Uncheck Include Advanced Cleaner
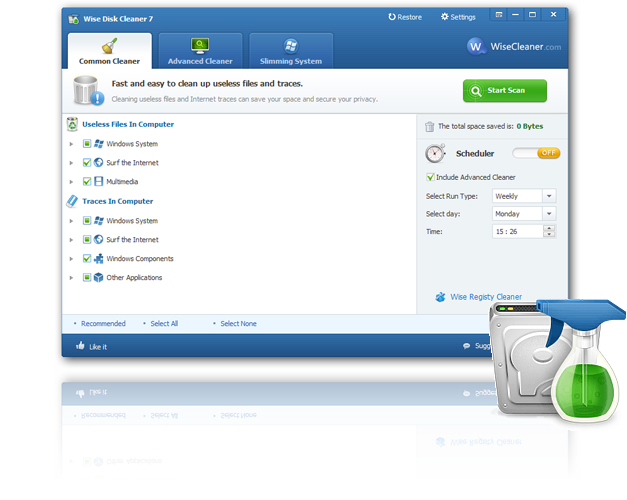627x500 pixels. tap(430, 177)
